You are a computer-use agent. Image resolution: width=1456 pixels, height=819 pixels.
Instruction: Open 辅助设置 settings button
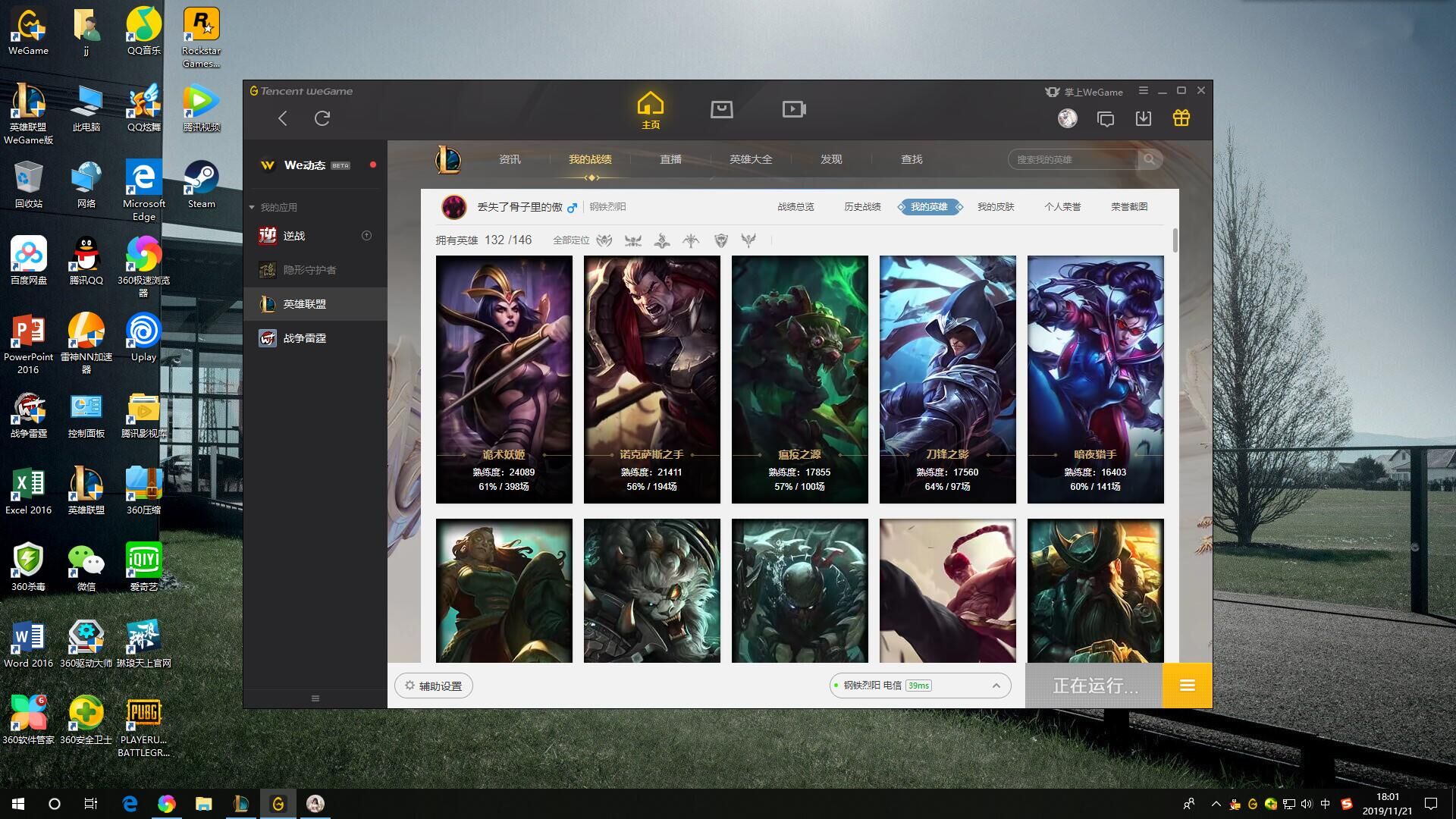pos(434,686)
